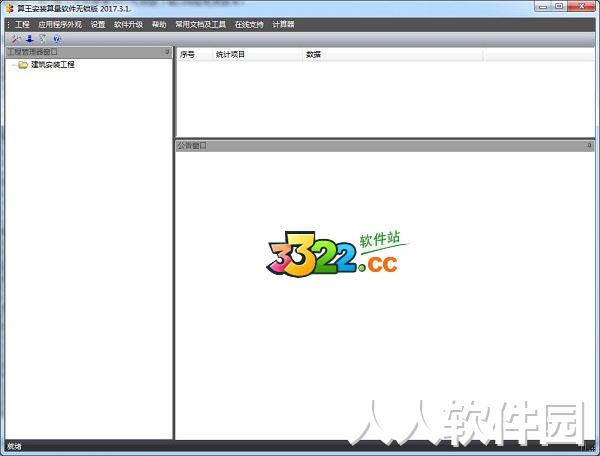This screenshot has width=600, height=456.
Task: Open the 帮助 menu
Action: point(159,24)
